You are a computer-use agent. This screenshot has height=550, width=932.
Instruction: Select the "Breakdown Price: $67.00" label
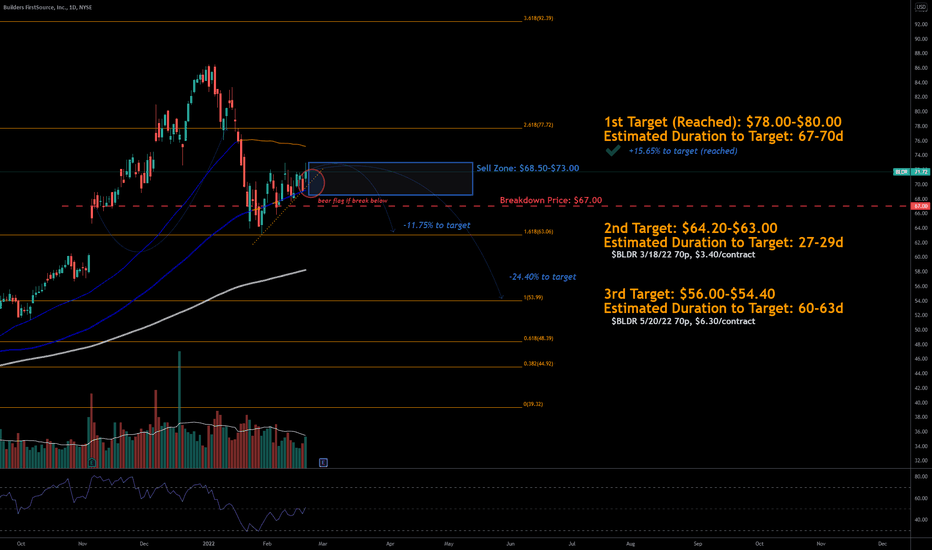551,200
